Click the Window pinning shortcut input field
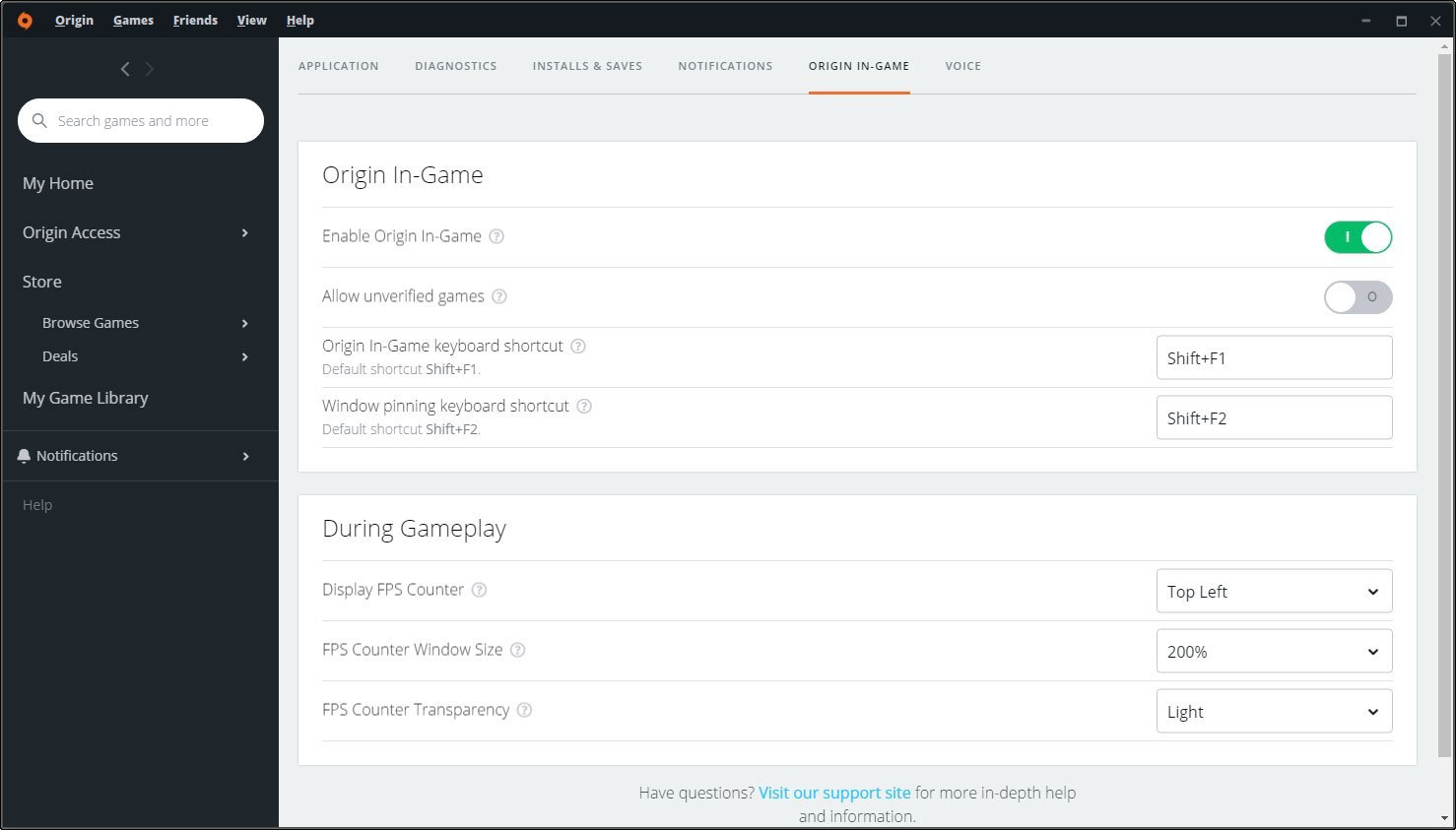Viewport: 1456px width, 830px height. [1273, 418]
